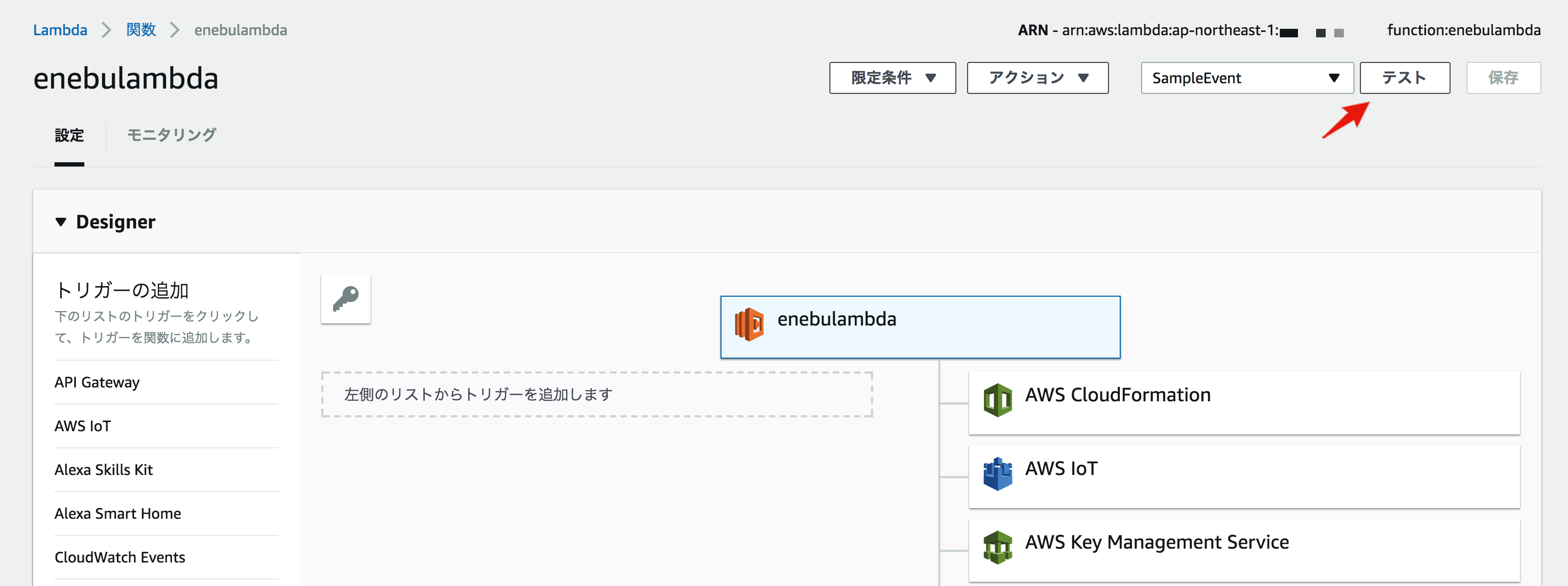The image size is (1568, 586).
Task: Collapse the Designer section triangle
Action: click(61, 222)
